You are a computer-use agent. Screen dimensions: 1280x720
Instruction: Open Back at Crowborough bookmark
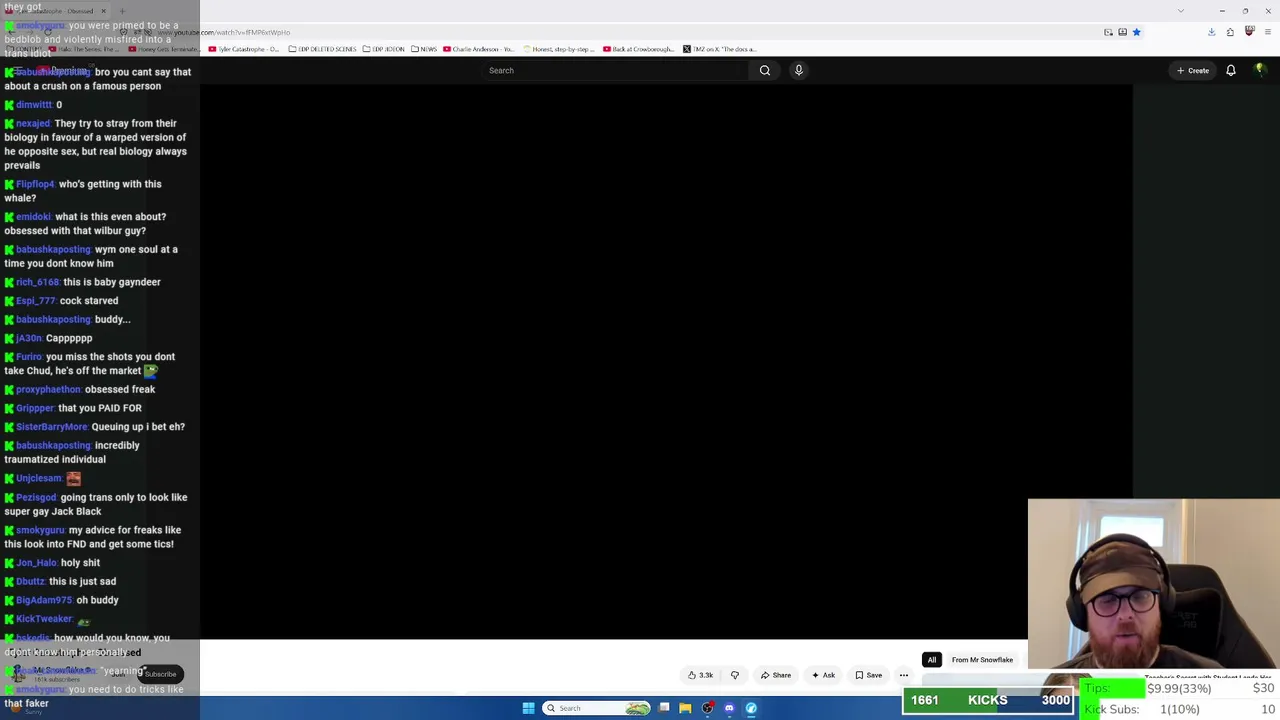639,49
